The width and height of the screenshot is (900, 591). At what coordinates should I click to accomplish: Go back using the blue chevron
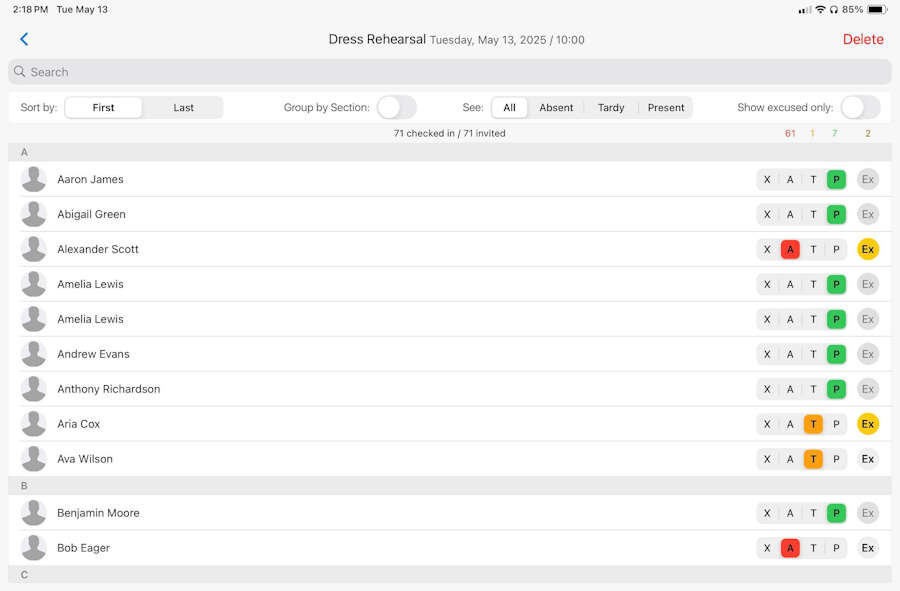(x=24, y=39)
